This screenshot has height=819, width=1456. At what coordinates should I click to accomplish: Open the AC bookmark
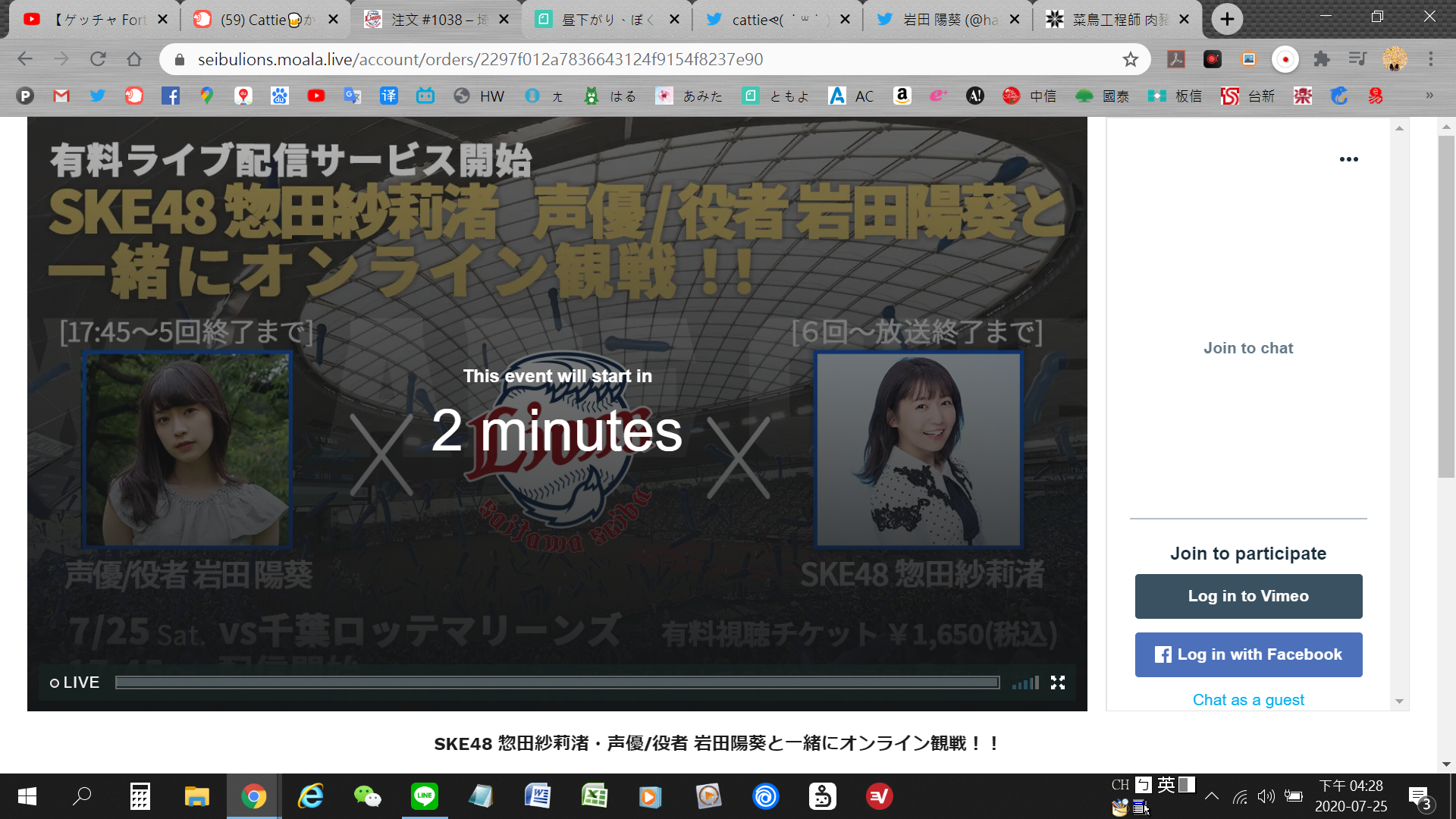pos(852,96)
